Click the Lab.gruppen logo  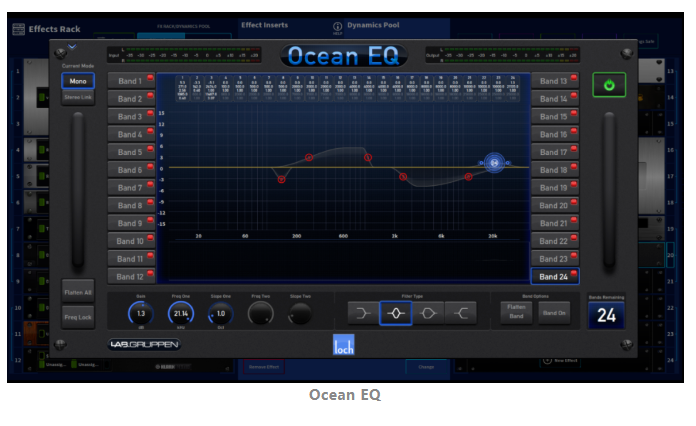144,345
